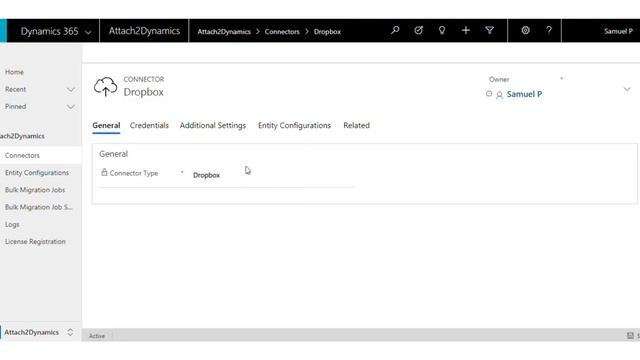Expand the Dynamics 365 app dropdown

pyautogui.click(x=88, y=32)
